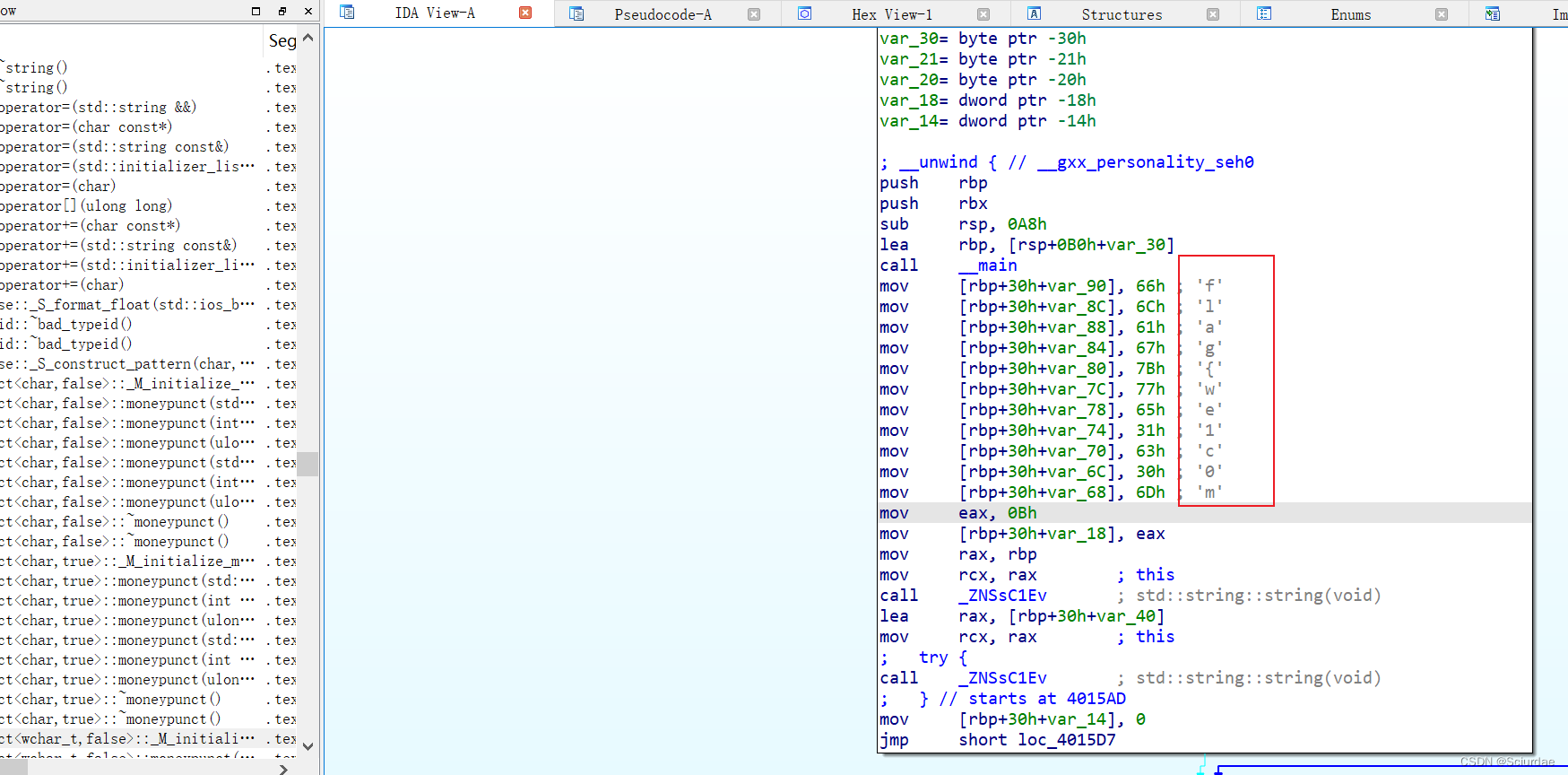Click the Structures tab icon
This screenshot has width=1568, height=775.
click(1034, 13)
